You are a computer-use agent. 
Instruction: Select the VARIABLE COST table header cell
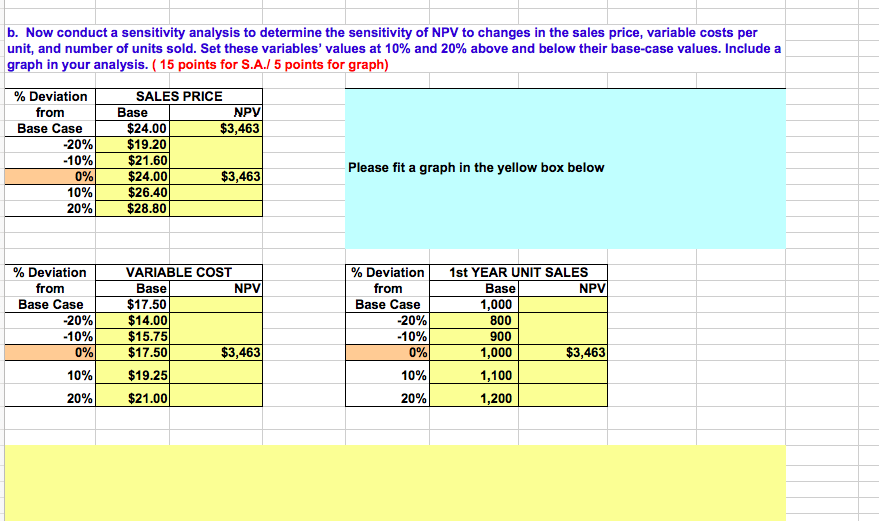click(x=179, y=273)
